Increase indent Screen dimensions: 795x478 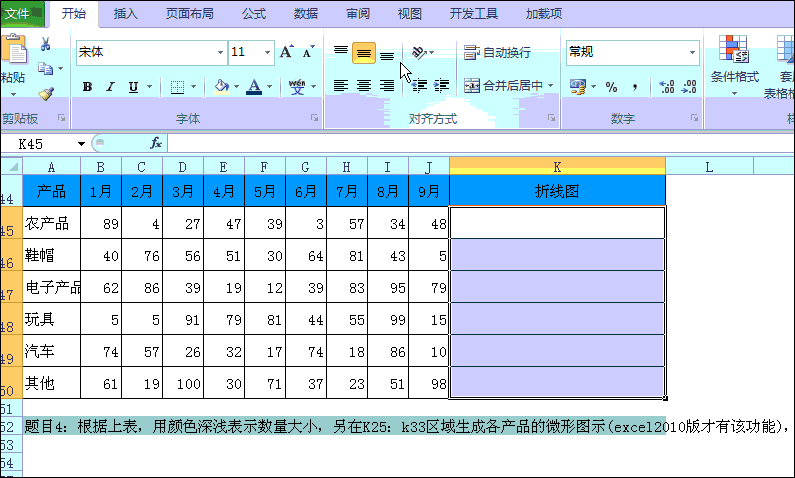tap(441, 86)
